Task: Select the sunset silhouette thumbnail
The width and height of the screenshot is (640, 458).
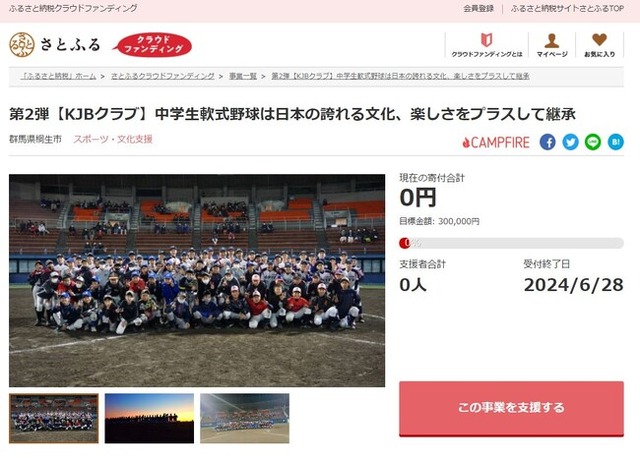Action: 149,418
